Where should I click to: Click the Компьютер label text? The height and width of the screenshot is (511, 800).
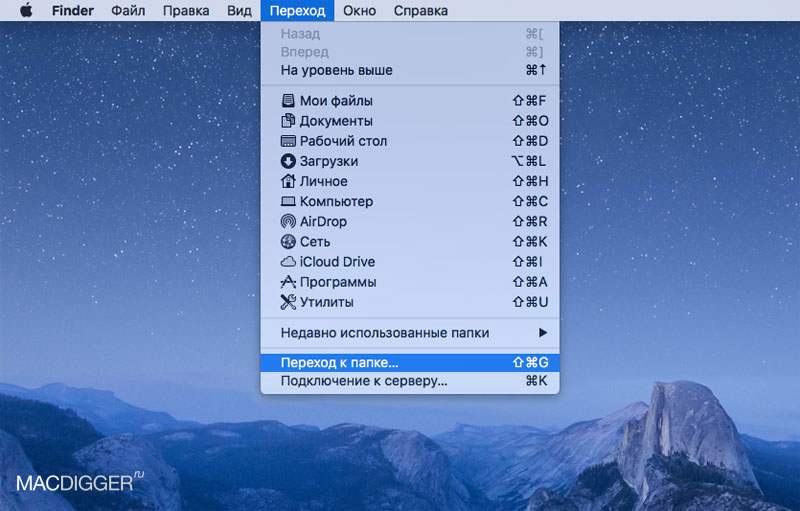pyautogui.click(x=336, y=201)
